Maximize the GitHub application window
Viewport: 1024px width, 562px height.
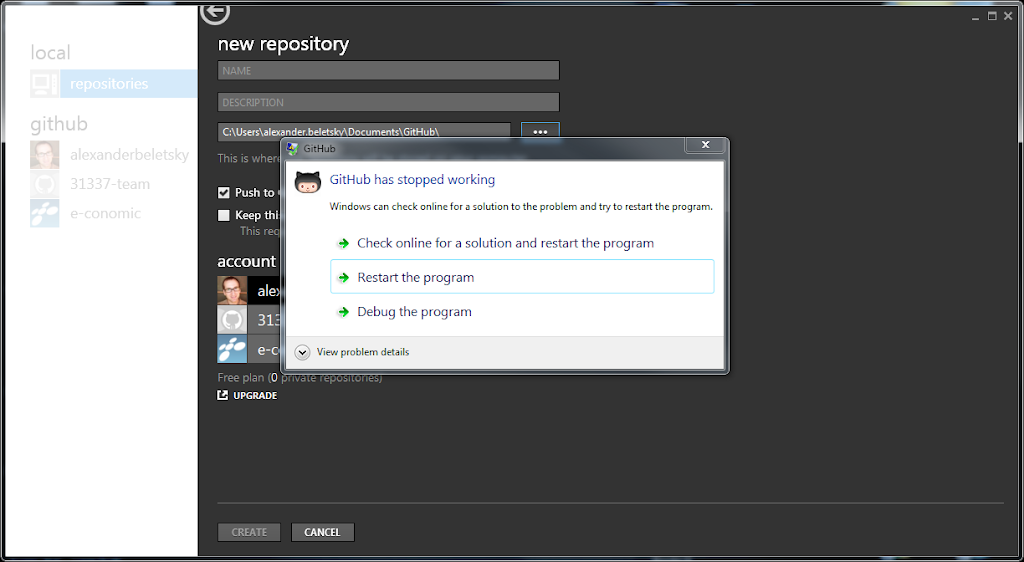coord(992,16)
